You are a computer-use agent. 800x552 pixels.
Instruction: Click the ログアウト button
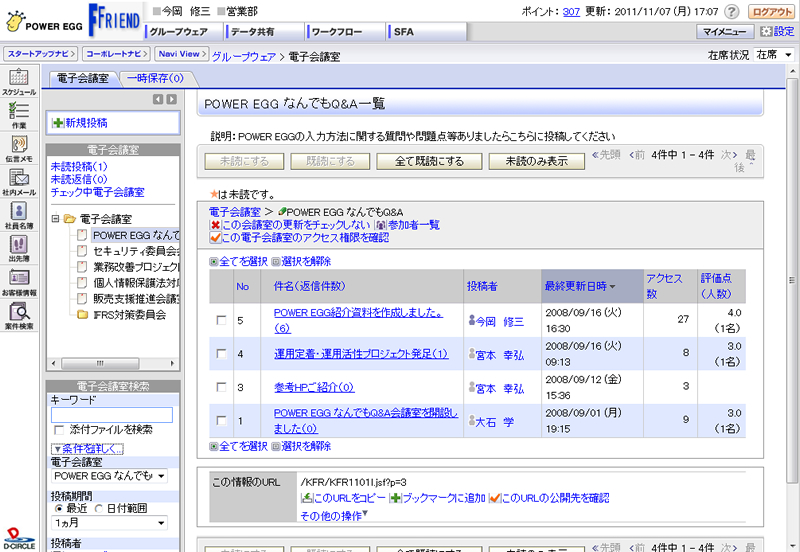pyautogui.click(x=771, y=12)
